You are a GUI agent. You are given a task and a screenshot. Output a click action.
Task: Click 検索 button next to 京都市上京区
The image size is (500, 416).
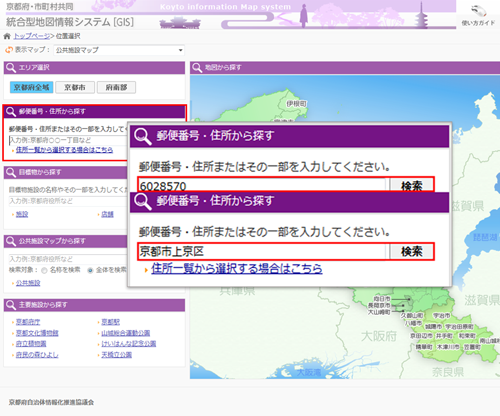[x=412, y=251]
